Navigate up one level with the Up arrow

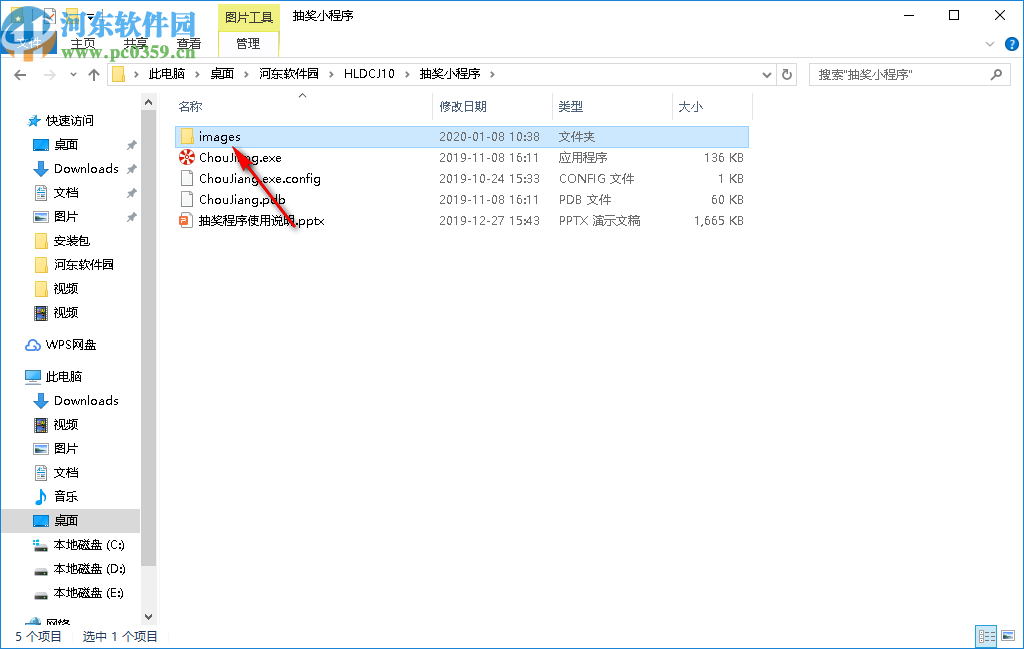pos(94,73)
